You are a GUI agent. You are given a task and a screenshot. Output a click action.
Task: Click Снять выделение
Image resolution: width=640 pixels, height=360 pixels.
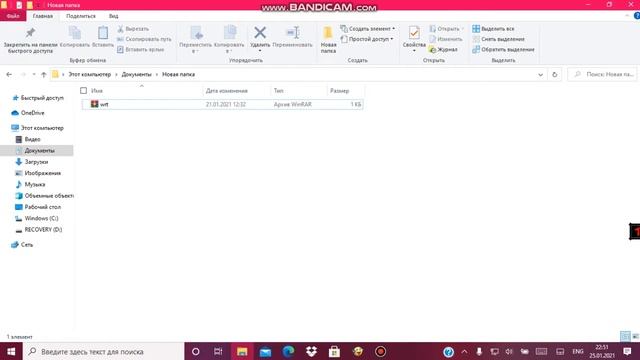click(x=498, y=39)
